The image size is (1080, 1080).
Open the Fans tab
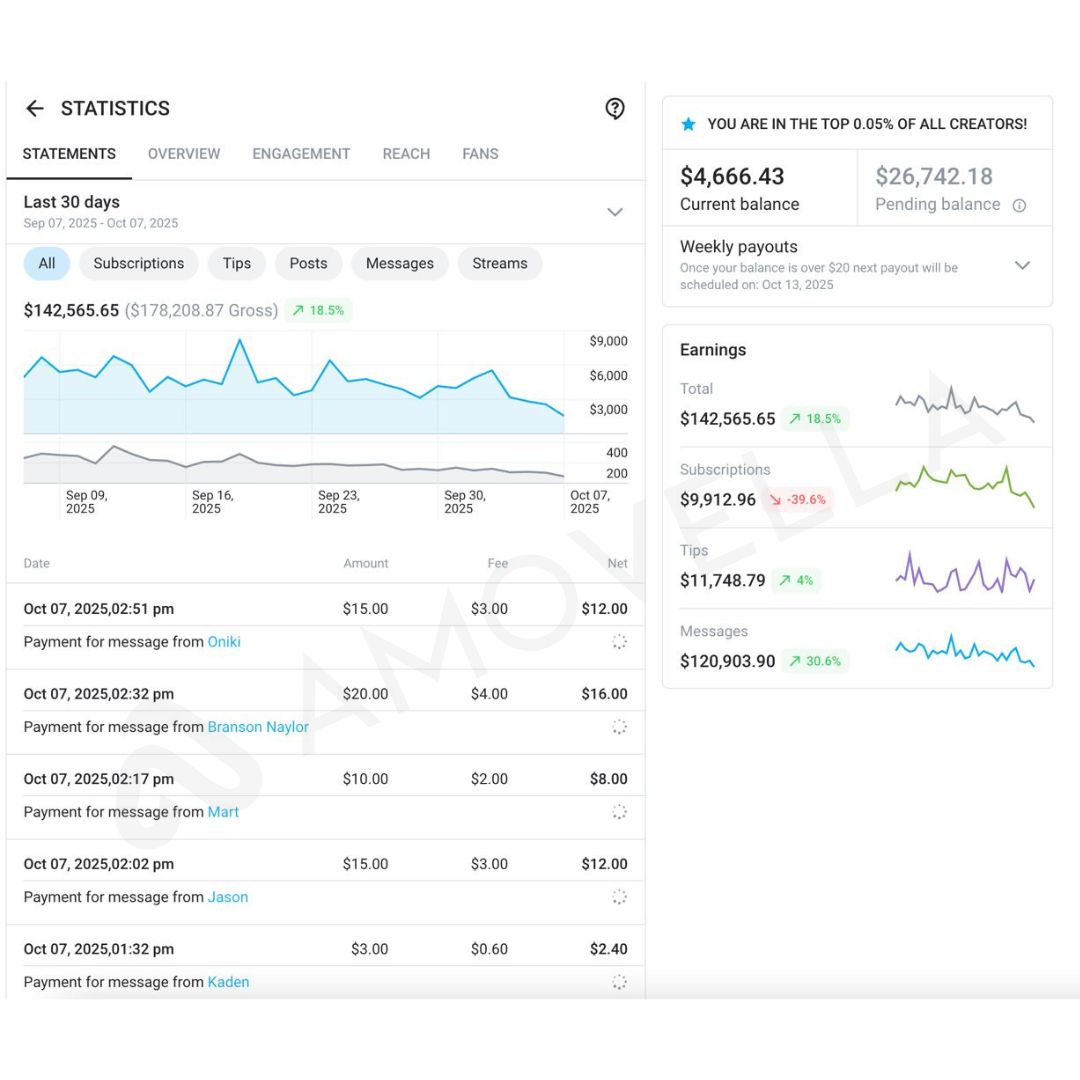click(480, 154)
